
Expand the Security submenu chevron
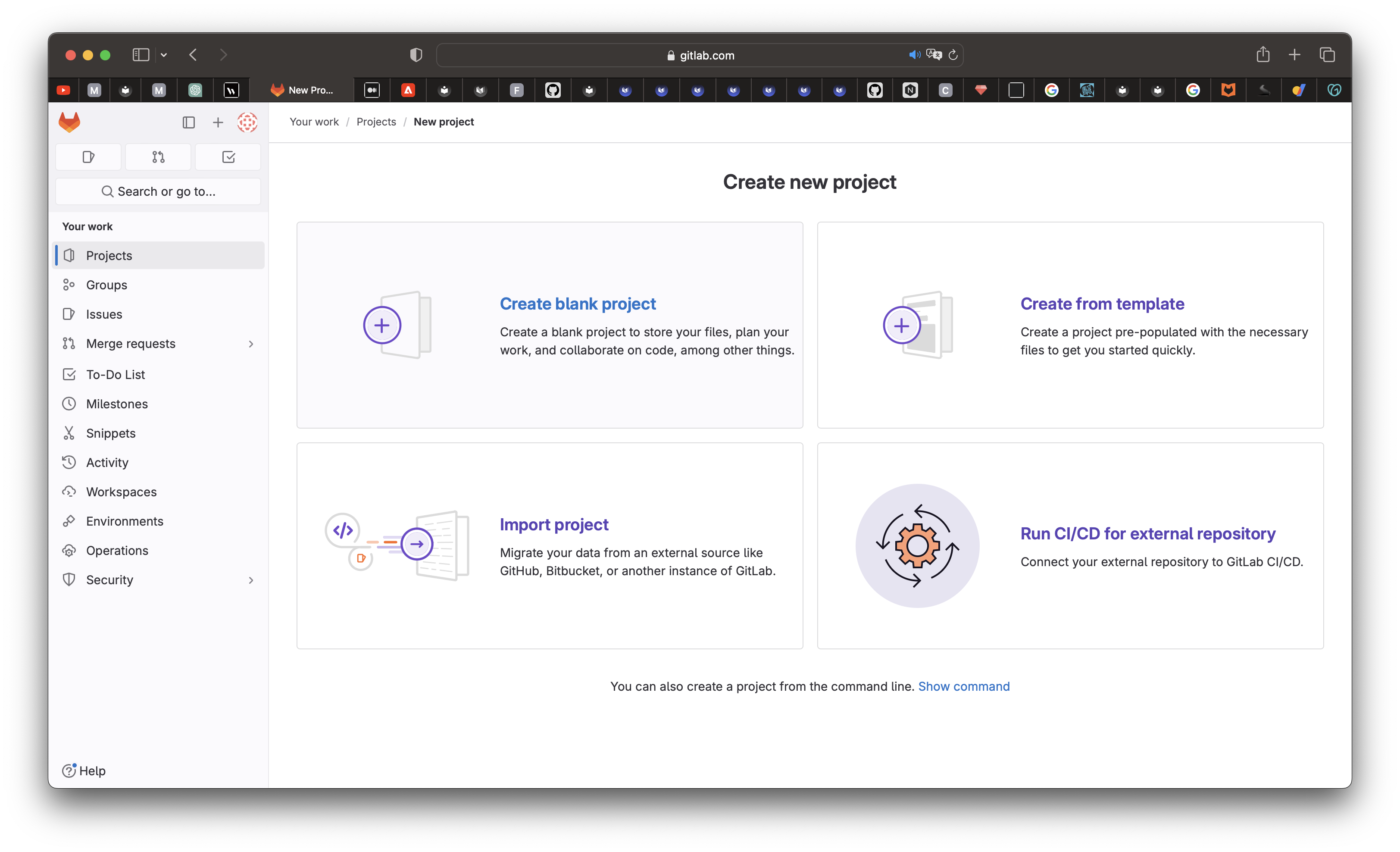250,580
